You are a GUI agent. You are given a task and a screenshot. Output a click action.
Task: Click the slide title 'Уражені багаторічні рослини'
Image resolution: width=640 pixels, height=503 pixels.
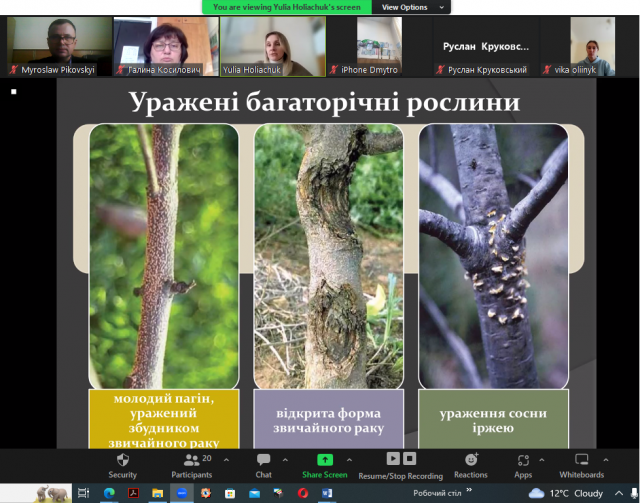pos(324,101)
